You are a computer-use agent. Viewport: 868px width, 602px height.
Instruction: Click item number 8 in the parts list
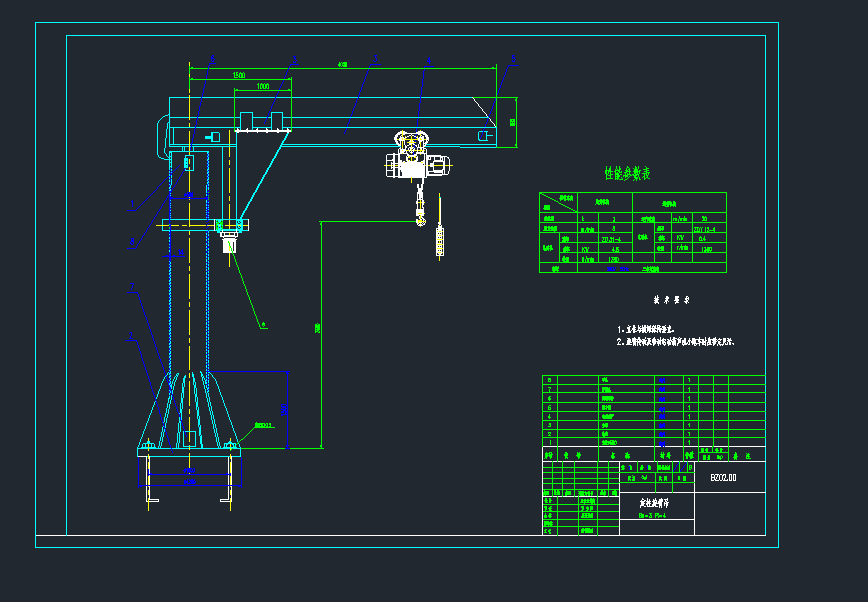click(549, 380)
